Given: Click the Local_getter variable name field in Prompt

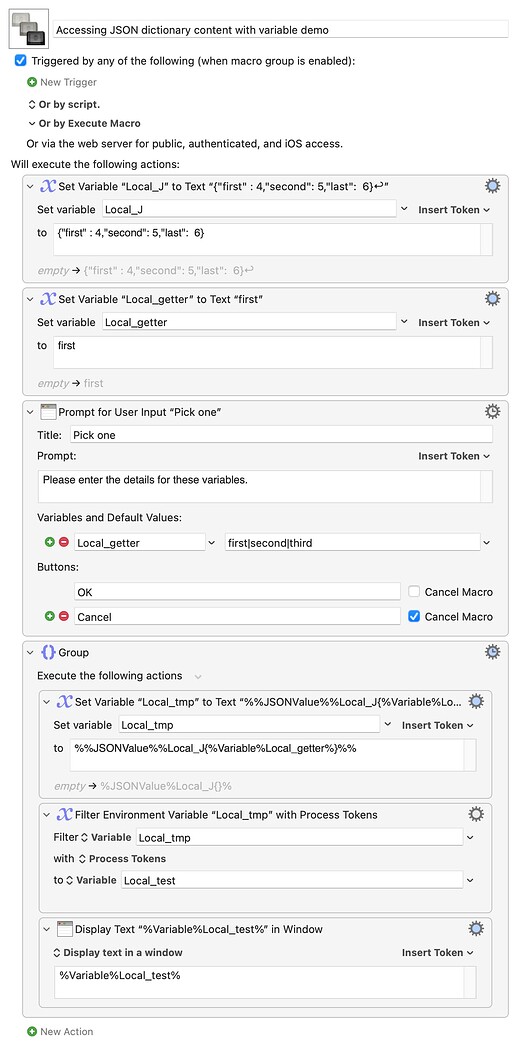Looking at the screenshot, I should pos(140,542).
